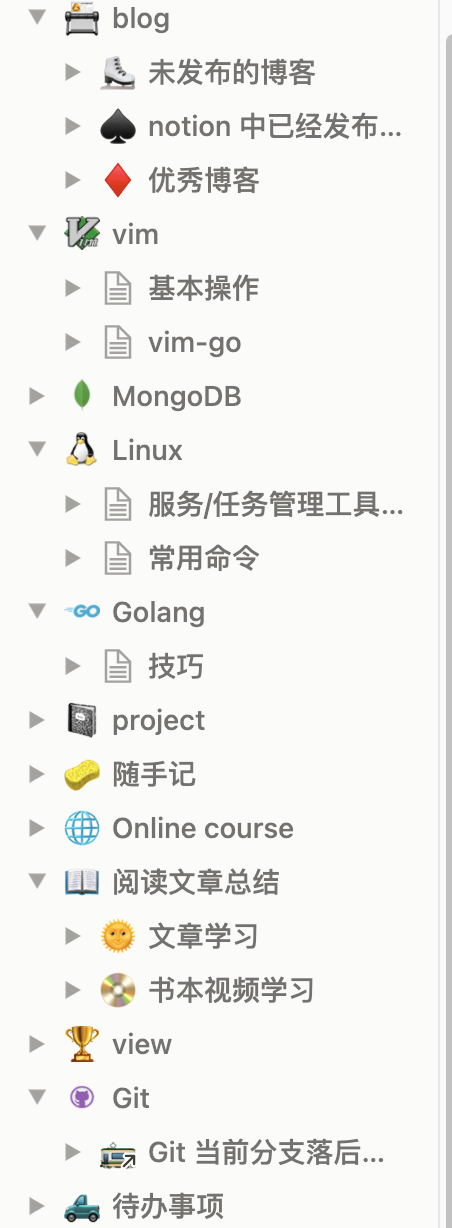Open the vim-go page
The width and height of the screenshot is (452, 1228).
click(x=195, y=342)
